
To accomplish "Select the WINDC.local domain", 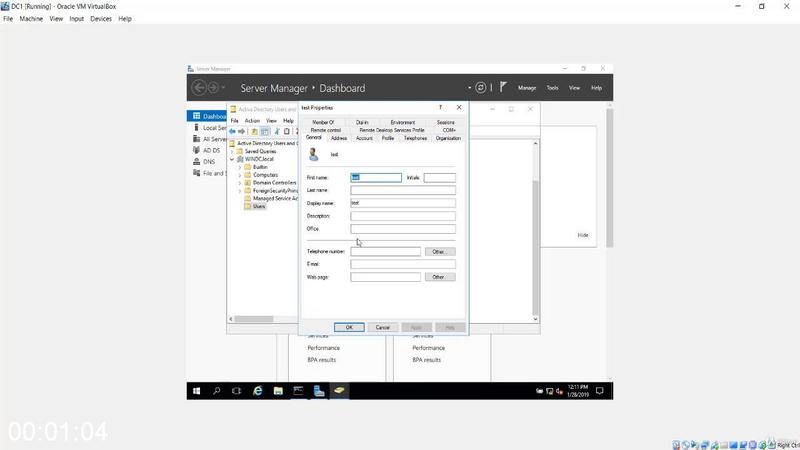I will click(255, 159).
